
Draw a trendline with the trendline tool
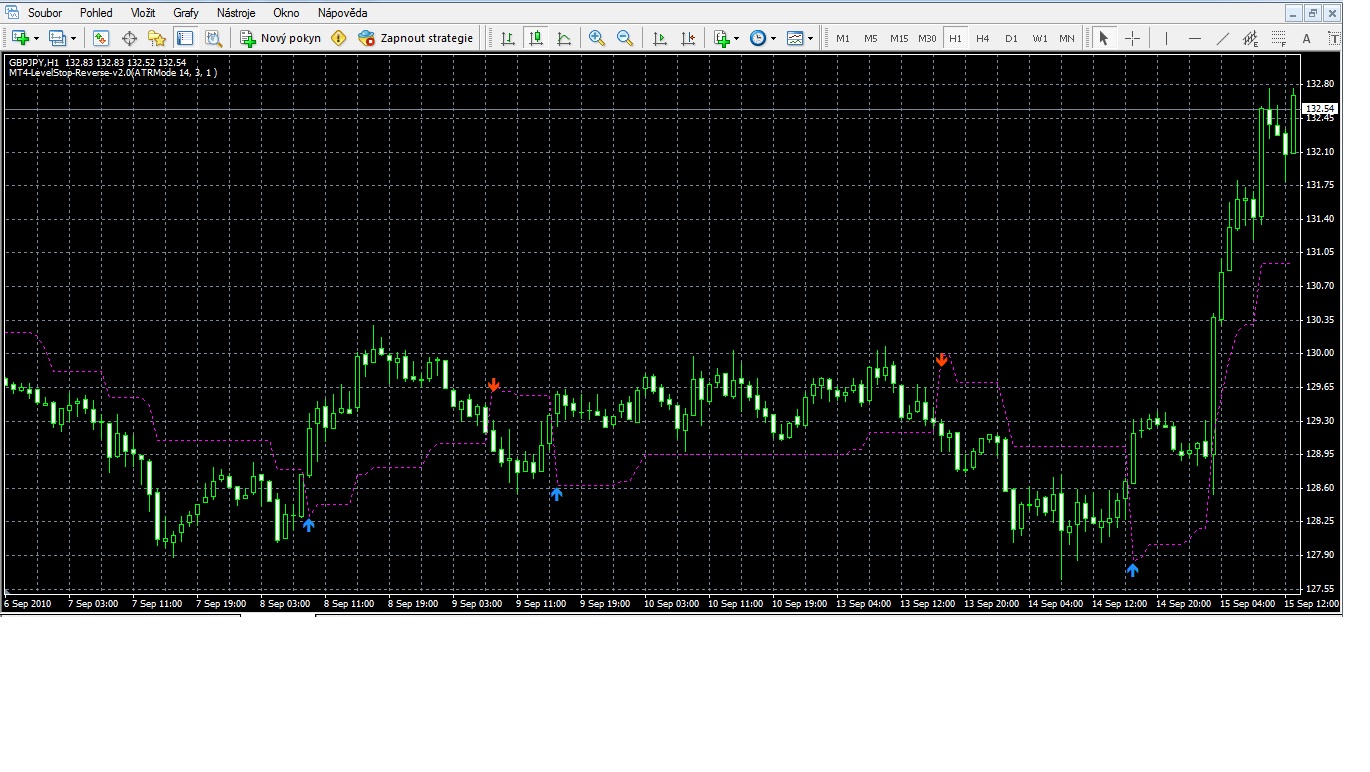1222,38
